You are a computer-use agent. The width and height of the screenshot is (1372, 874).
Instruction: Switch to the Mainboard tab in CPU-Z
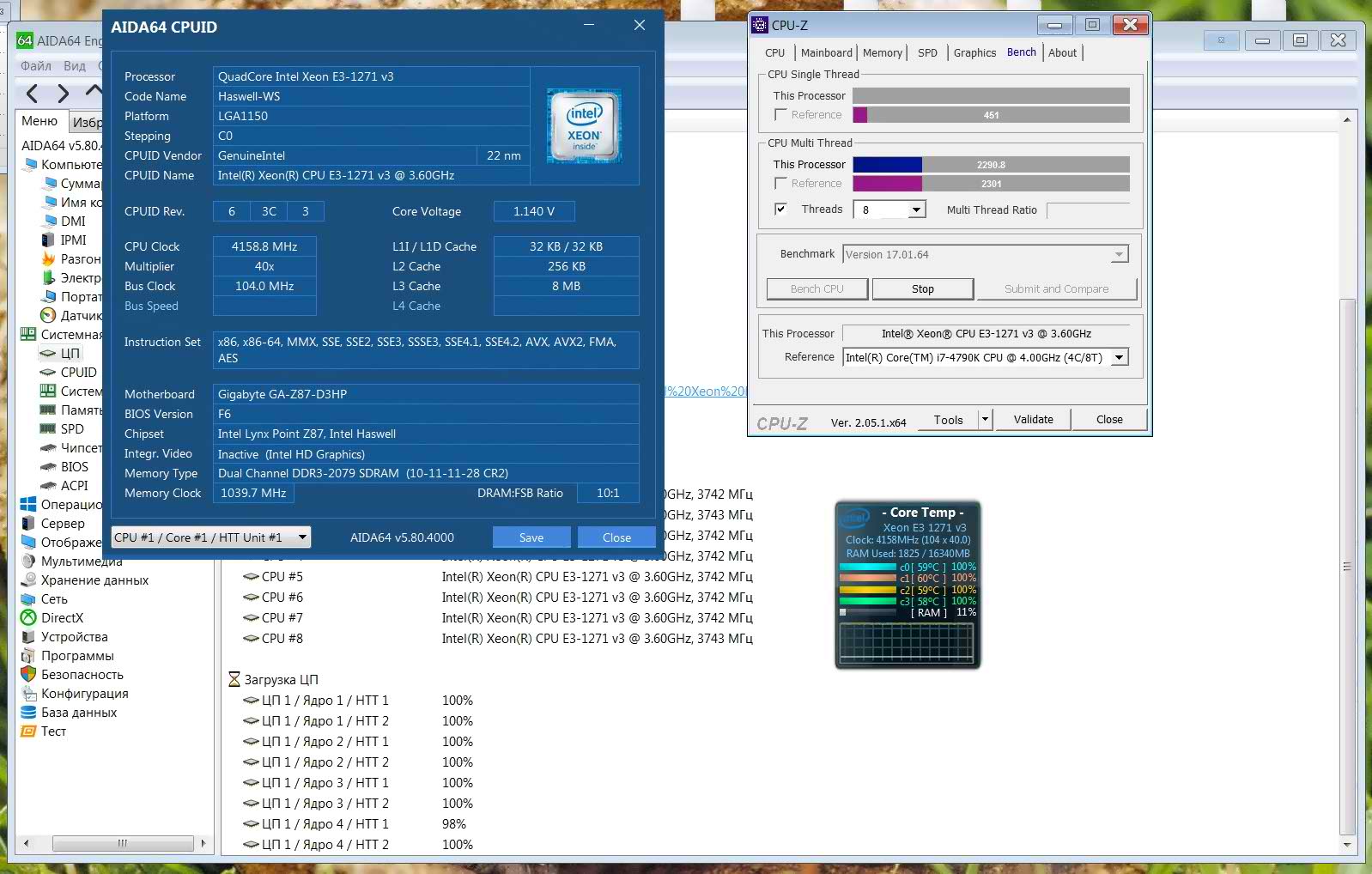pyautogui.click(x=826, y=52)
